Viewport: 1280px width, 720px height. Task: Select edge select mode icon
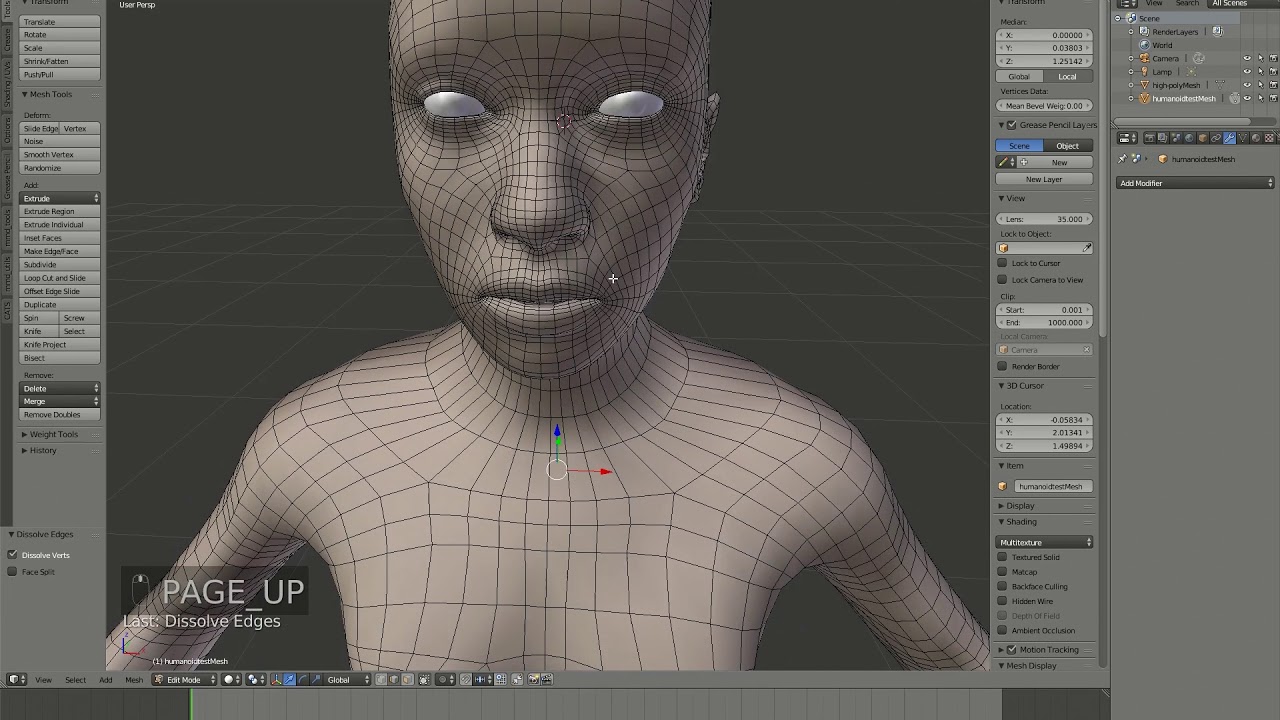394,680
